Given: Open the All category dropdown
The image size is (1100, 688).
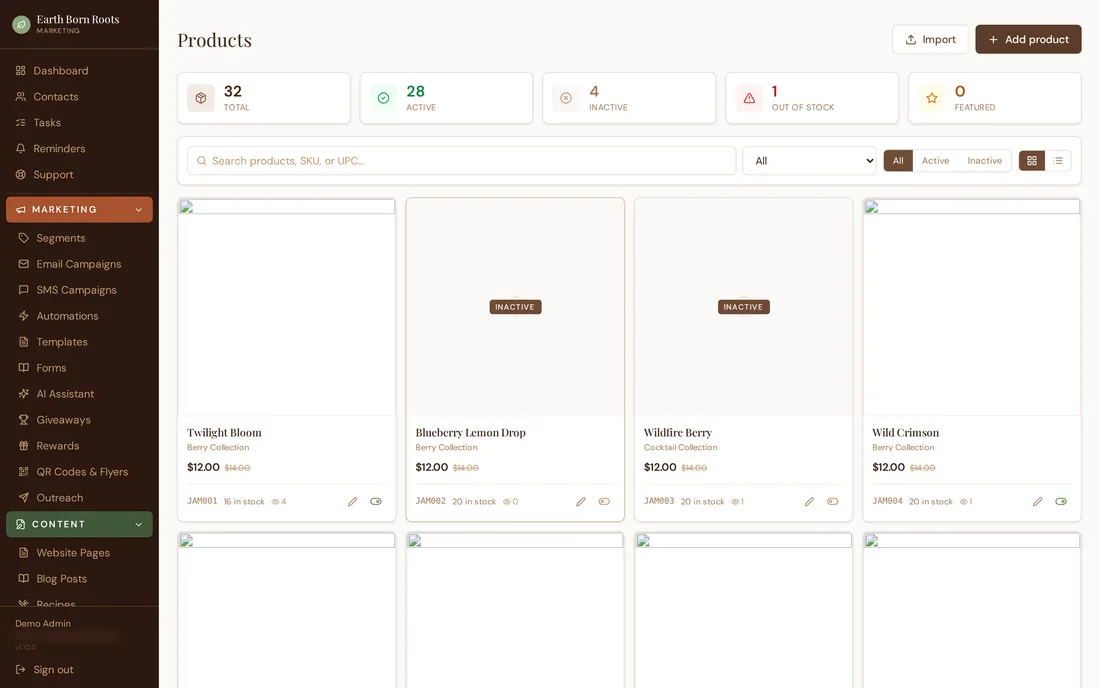Looking at the screenshot, I should [810, 161].
